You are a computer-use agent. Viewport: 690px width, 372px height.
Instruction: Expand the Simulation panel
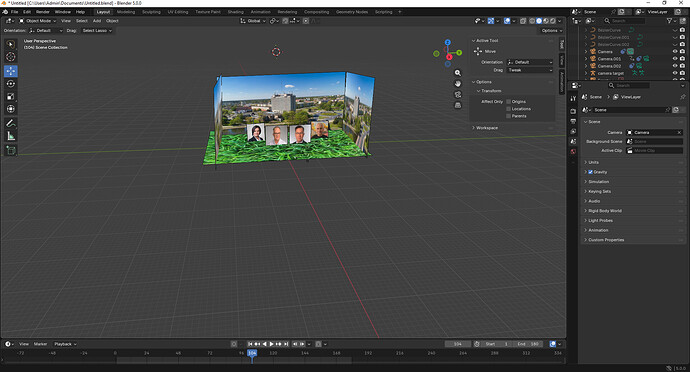tap(598, 182)
